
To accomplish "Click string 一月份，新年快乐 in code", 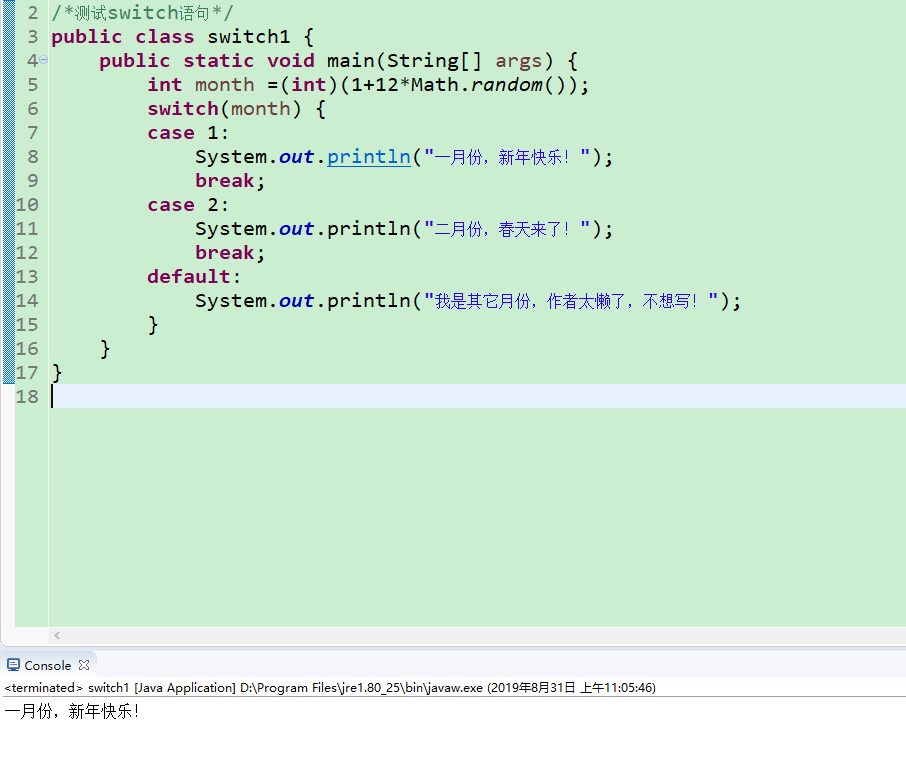I will (507, 157).
